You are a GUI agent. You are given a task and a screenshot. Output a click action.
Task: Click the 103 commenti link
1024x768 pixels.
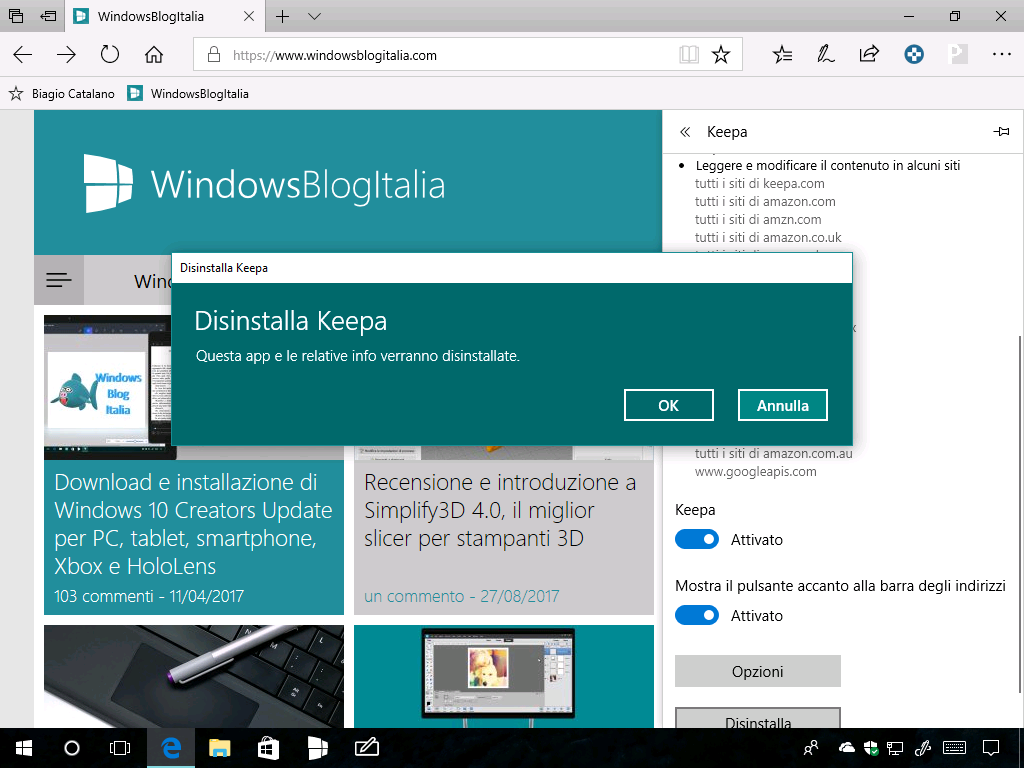click(x=103, y=596)
